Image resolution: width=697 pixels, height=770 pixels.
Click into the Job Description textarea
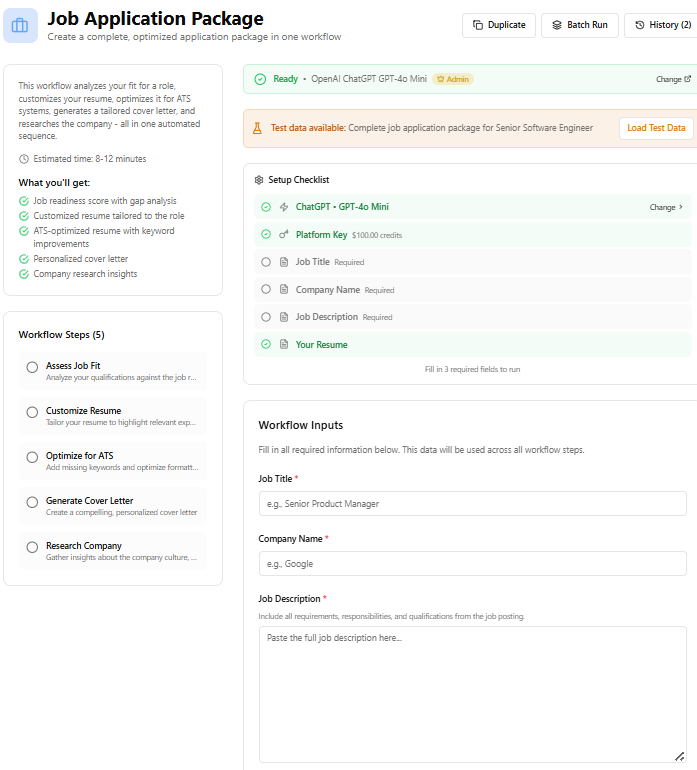(473, 694)
